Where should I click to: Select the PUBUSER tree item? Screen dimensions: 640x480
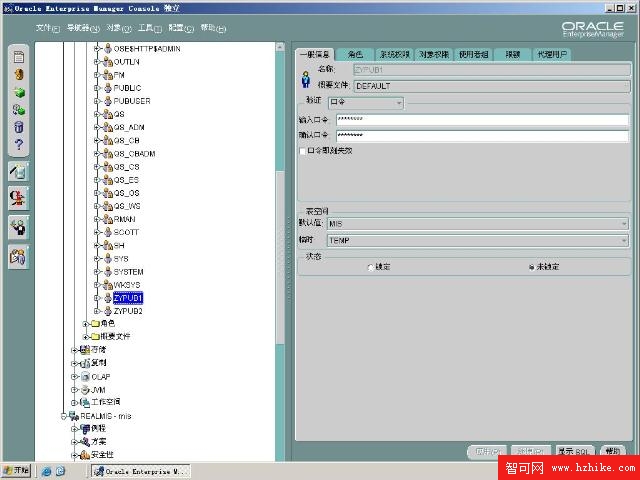pos(132,101)
